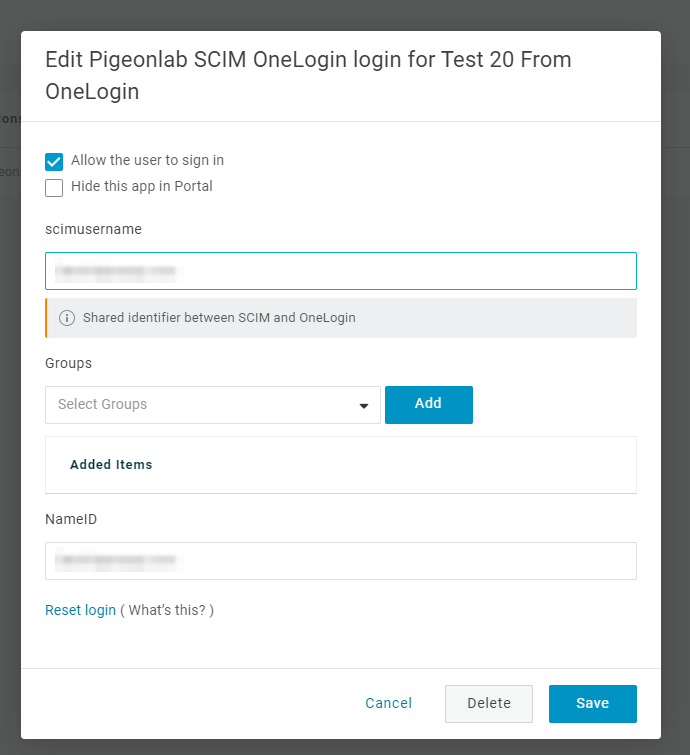Viewport: 690px width, 755px height.
Task: Click the caret arrow of Select Groups
Action: pyautogui.click(x=364, y=406)
